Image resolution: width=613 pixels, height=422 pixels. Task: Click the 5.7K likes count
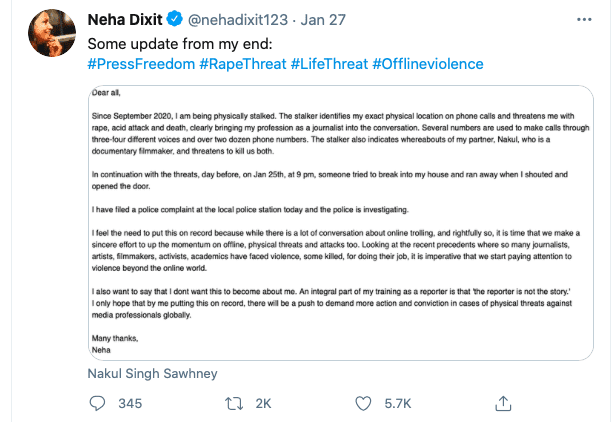coord(398,403)
